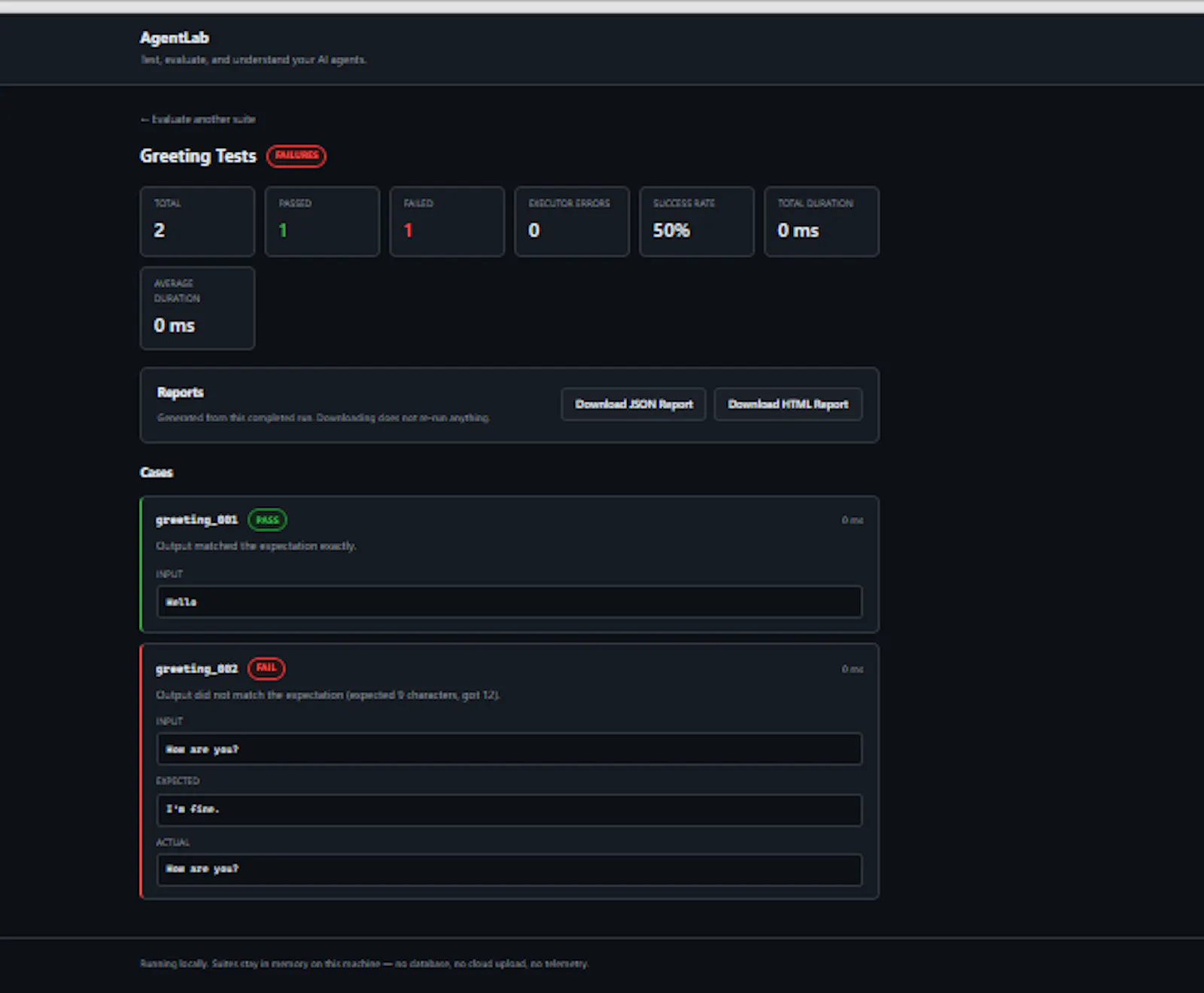The image size is (1204, 993).
Task: Select the header tagline under AgentLab
Action: [253, 59]
